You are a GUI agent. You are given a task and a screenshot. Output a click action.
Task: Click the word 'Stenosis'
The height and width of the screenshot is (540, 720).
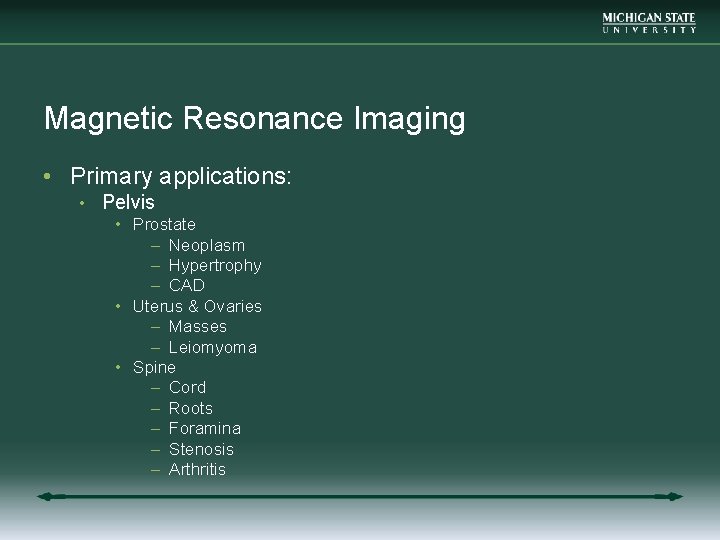click(202, 449)
